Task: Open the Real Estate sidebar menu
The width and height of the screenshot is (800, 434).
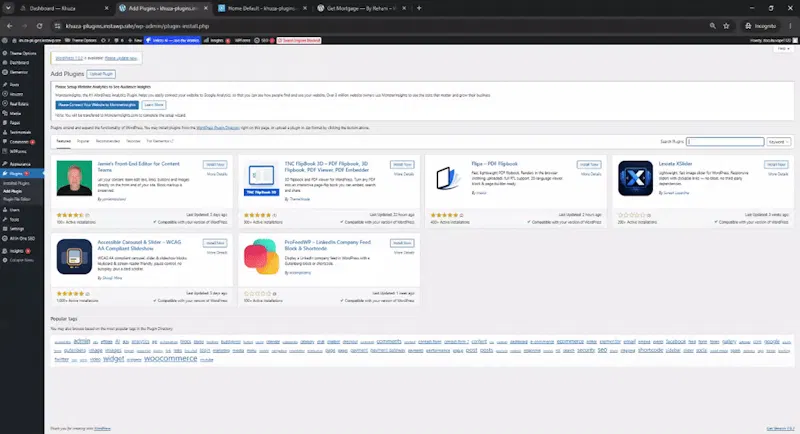Action: [x=19, y=104]
